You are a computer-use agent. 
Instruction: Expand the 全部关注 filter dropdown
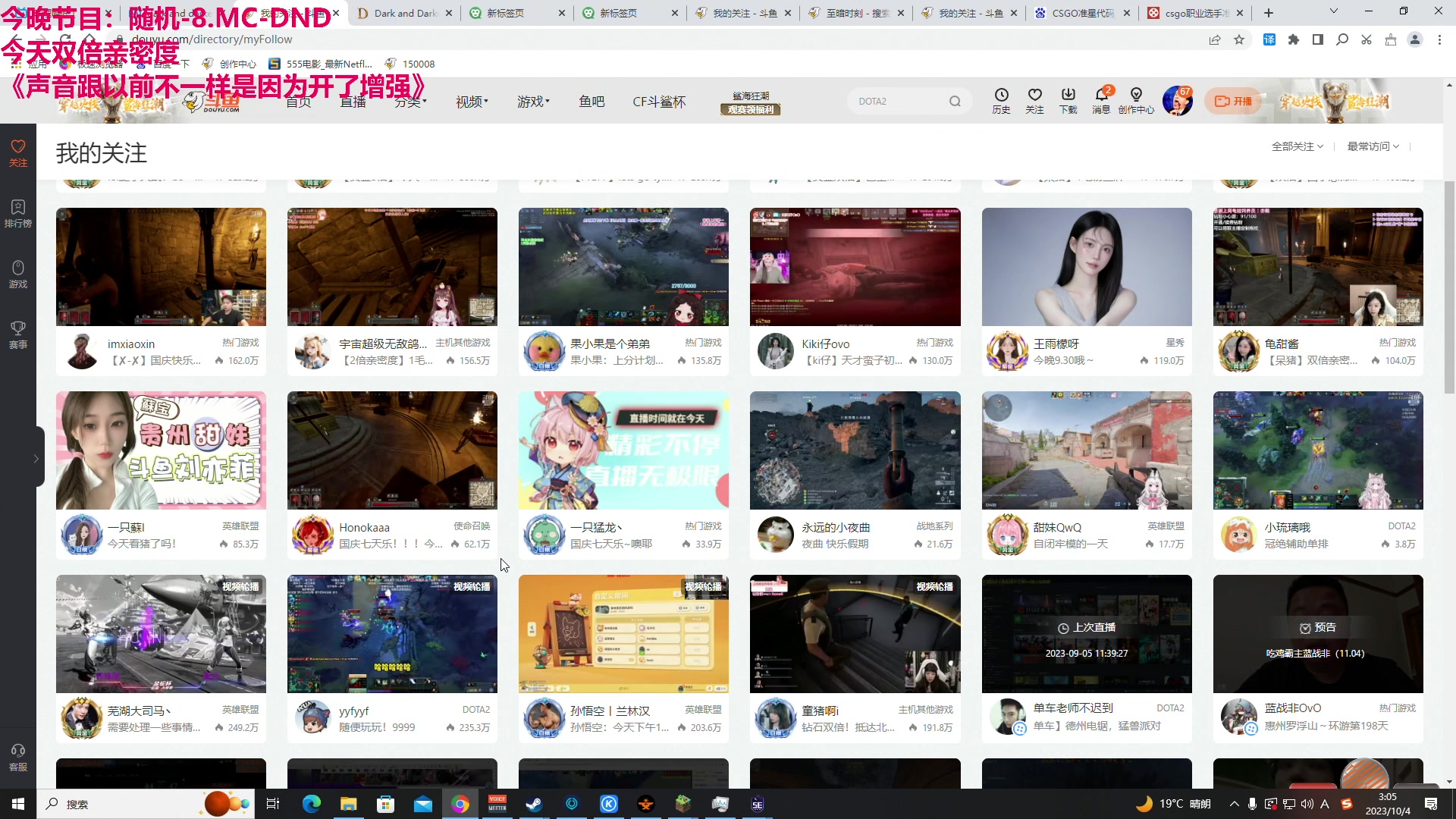click(1298, 146)
